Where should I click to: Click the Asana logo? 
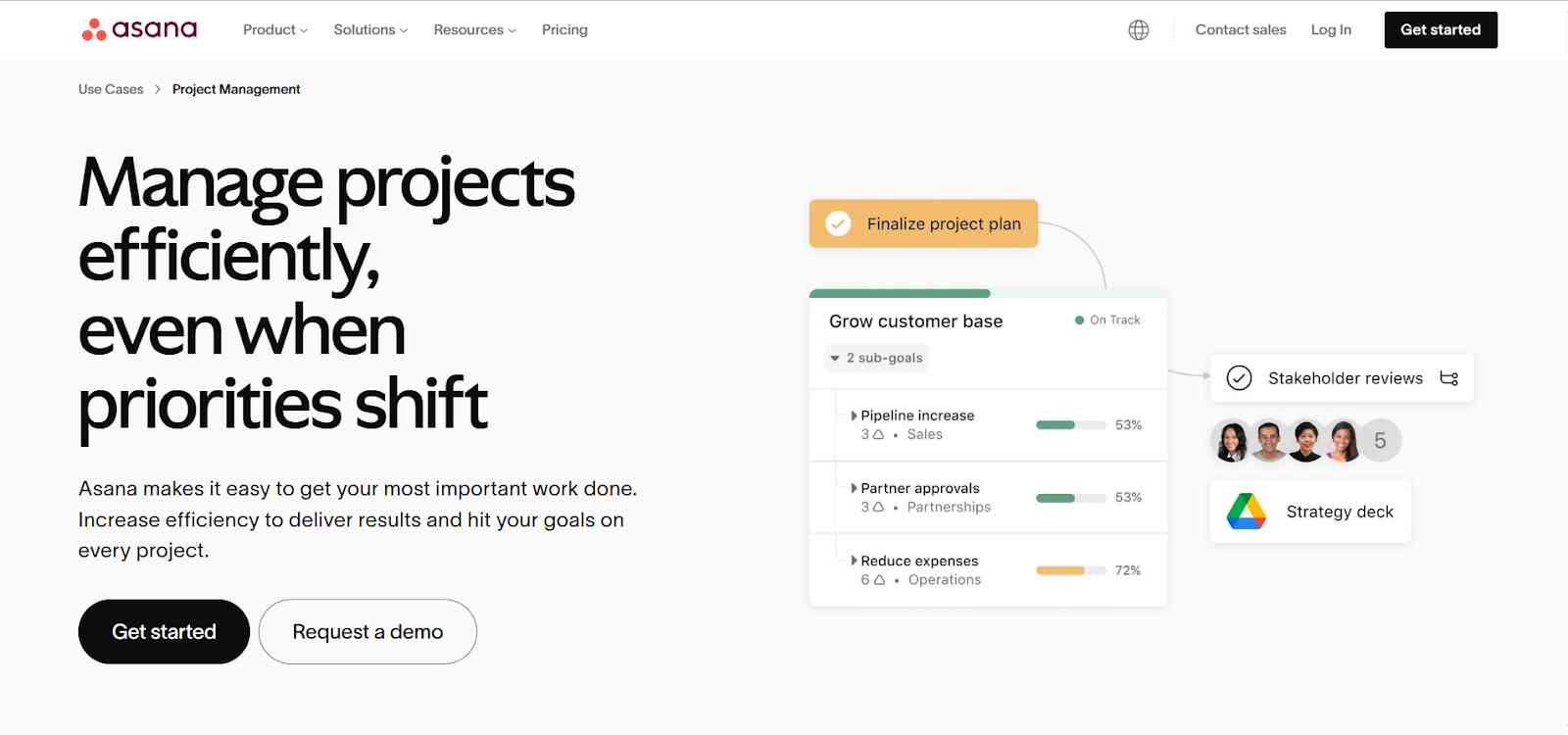coord(139,29)
